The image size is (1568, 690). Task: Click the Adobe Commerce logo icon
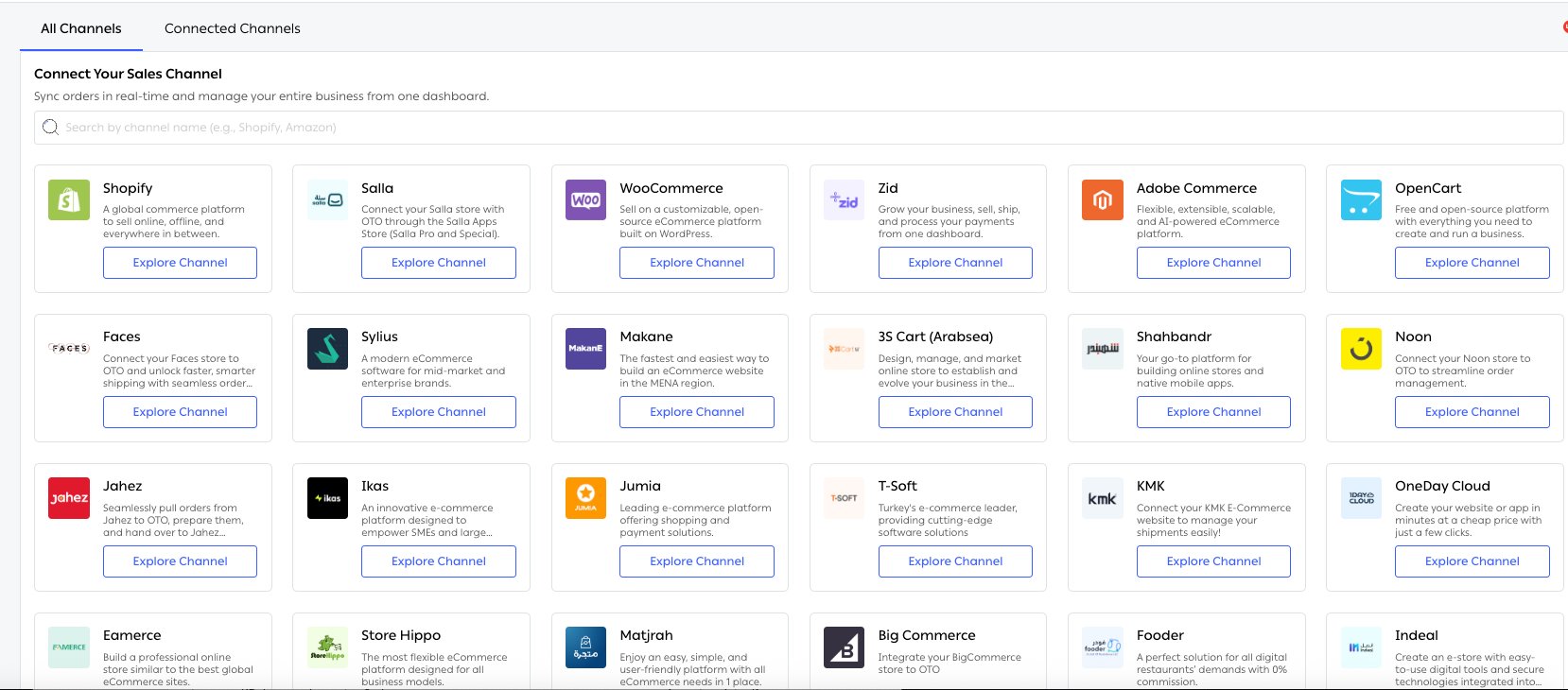pyautogui.click(x=1103, y=200)
